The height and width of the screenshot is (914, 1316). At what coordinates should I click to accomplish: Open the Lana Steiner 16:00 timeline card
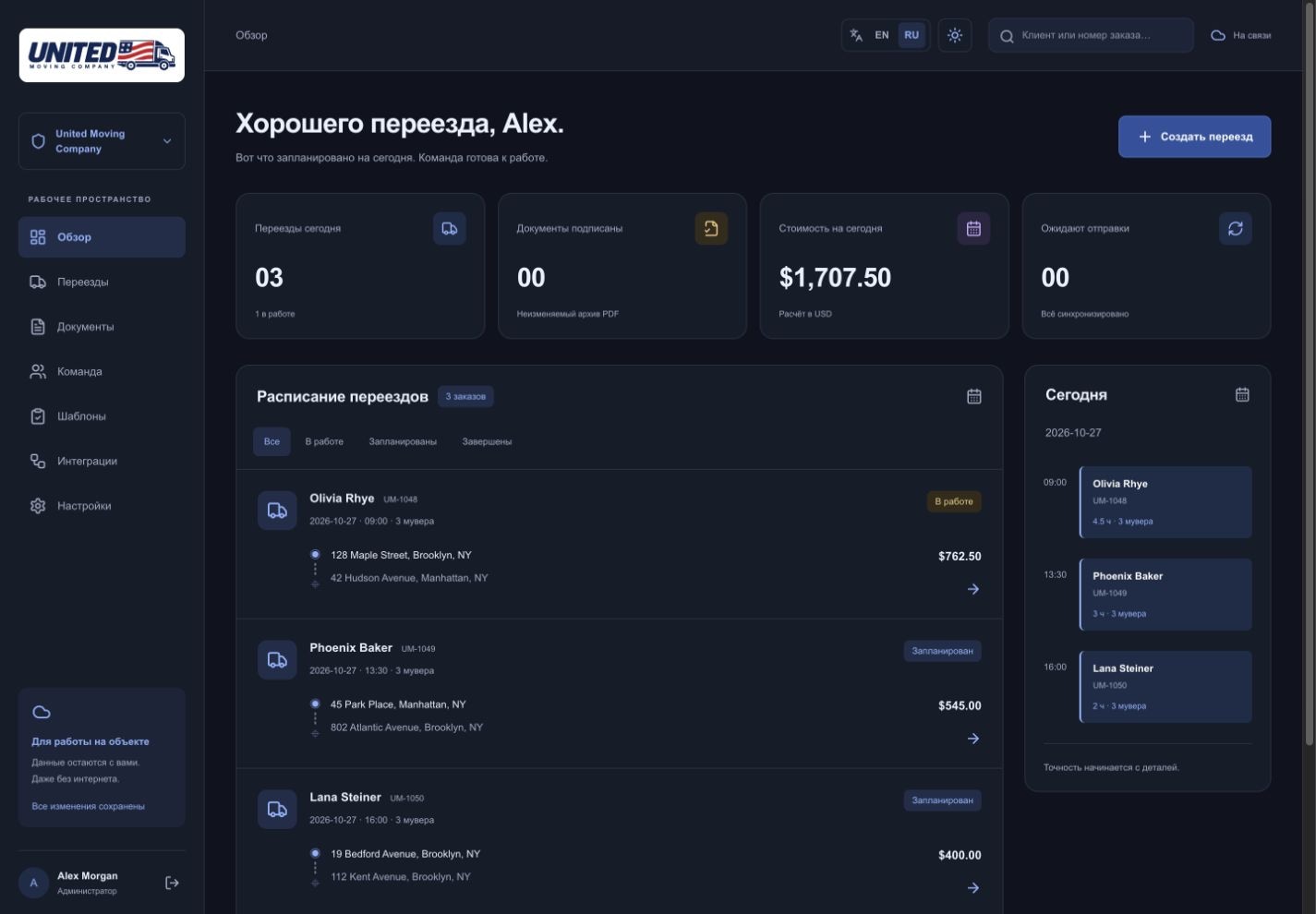click(x=1165, y=687)
